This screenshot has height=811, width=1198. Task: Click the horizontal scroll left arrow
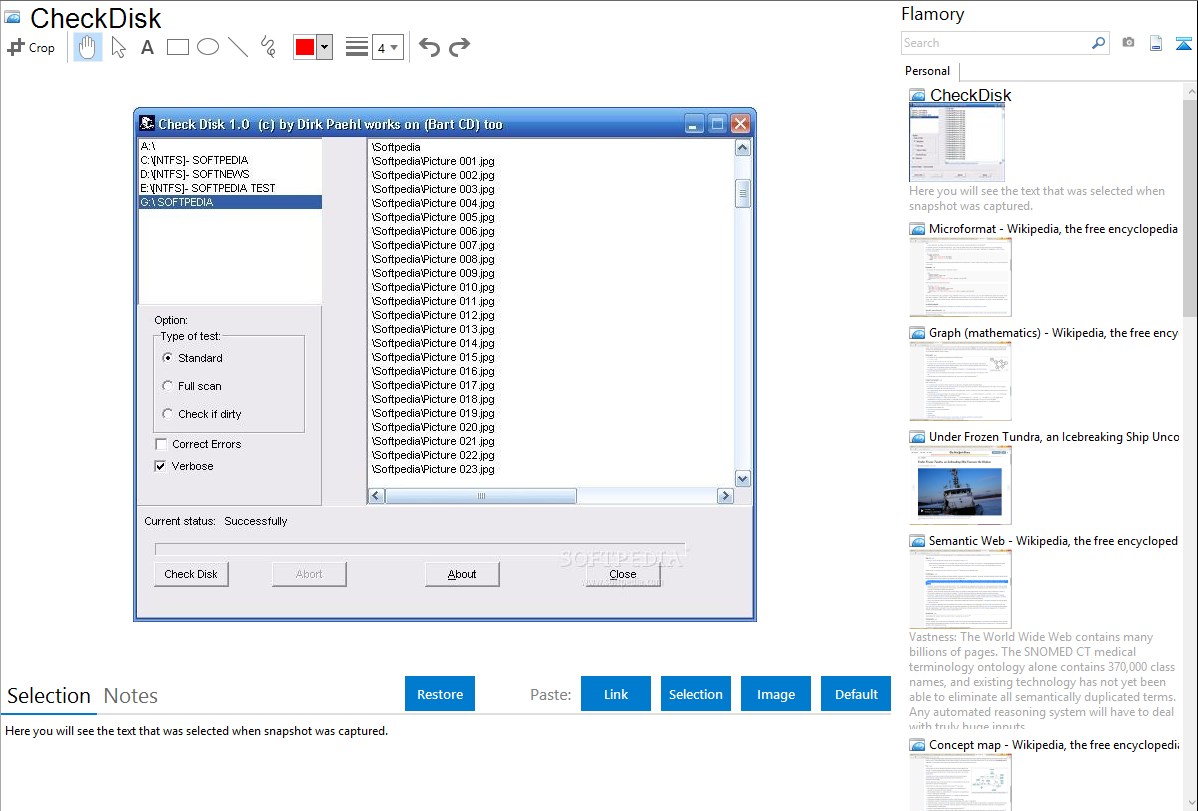point(376,496)
